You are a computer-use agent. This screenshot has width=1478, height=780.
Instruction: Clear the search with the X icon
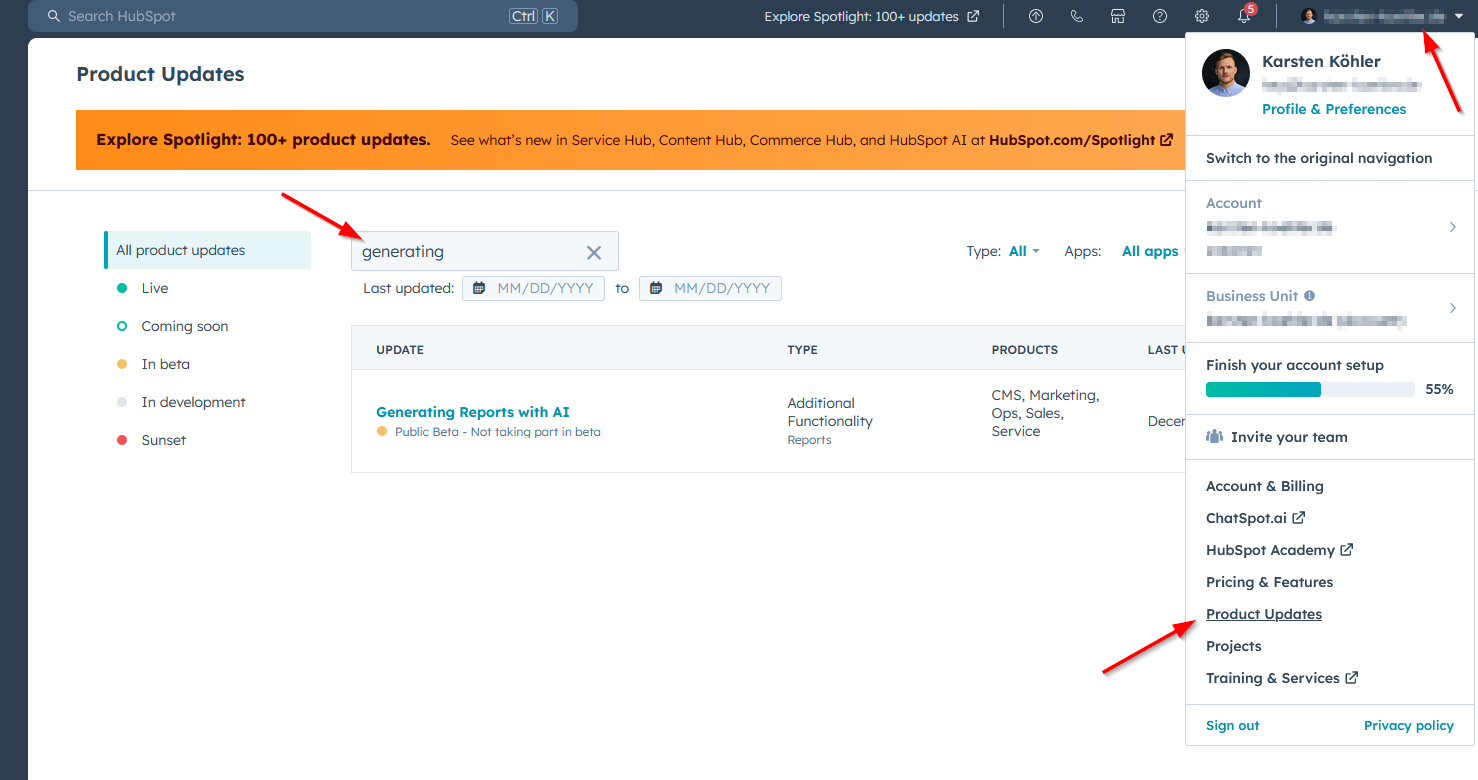click(x=593, y=252)
